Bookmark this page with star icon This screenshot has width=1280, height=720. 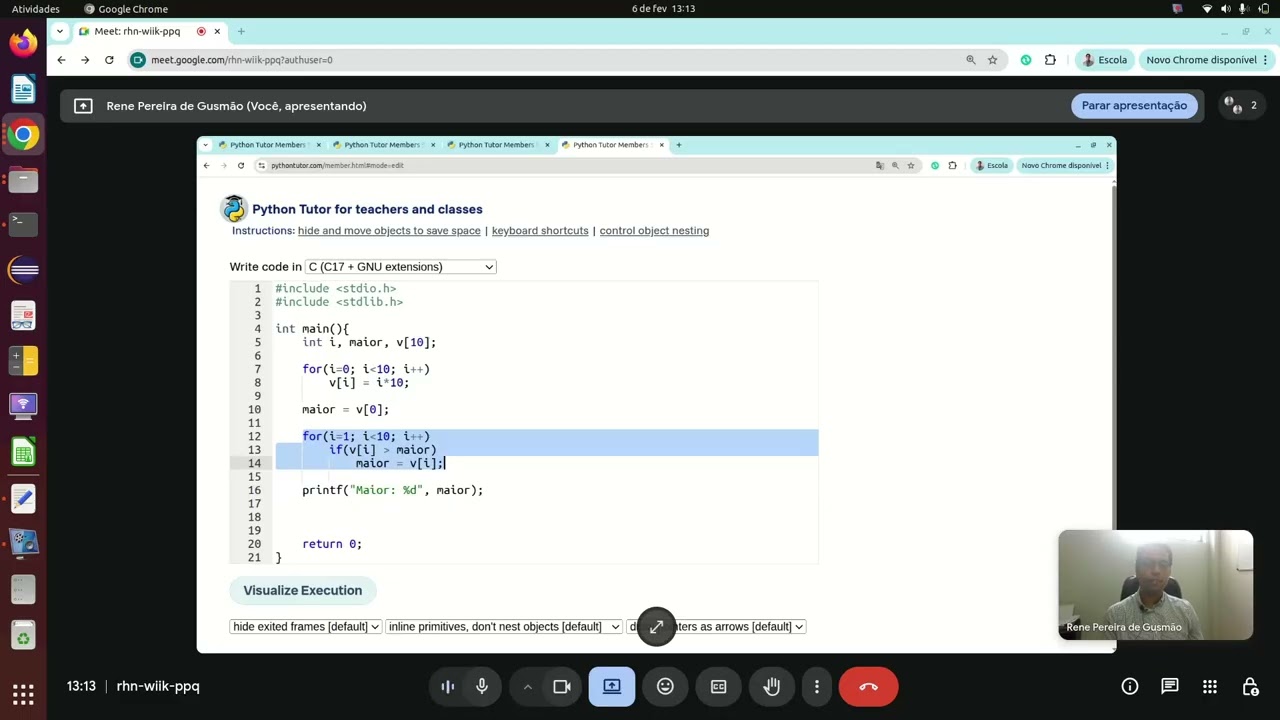click(x=993, y=60)
